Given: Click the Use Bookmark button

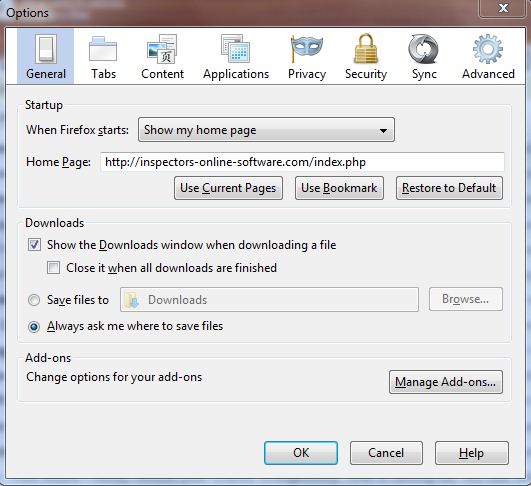Looking at the screenshot, I should (x=339, y=188).
